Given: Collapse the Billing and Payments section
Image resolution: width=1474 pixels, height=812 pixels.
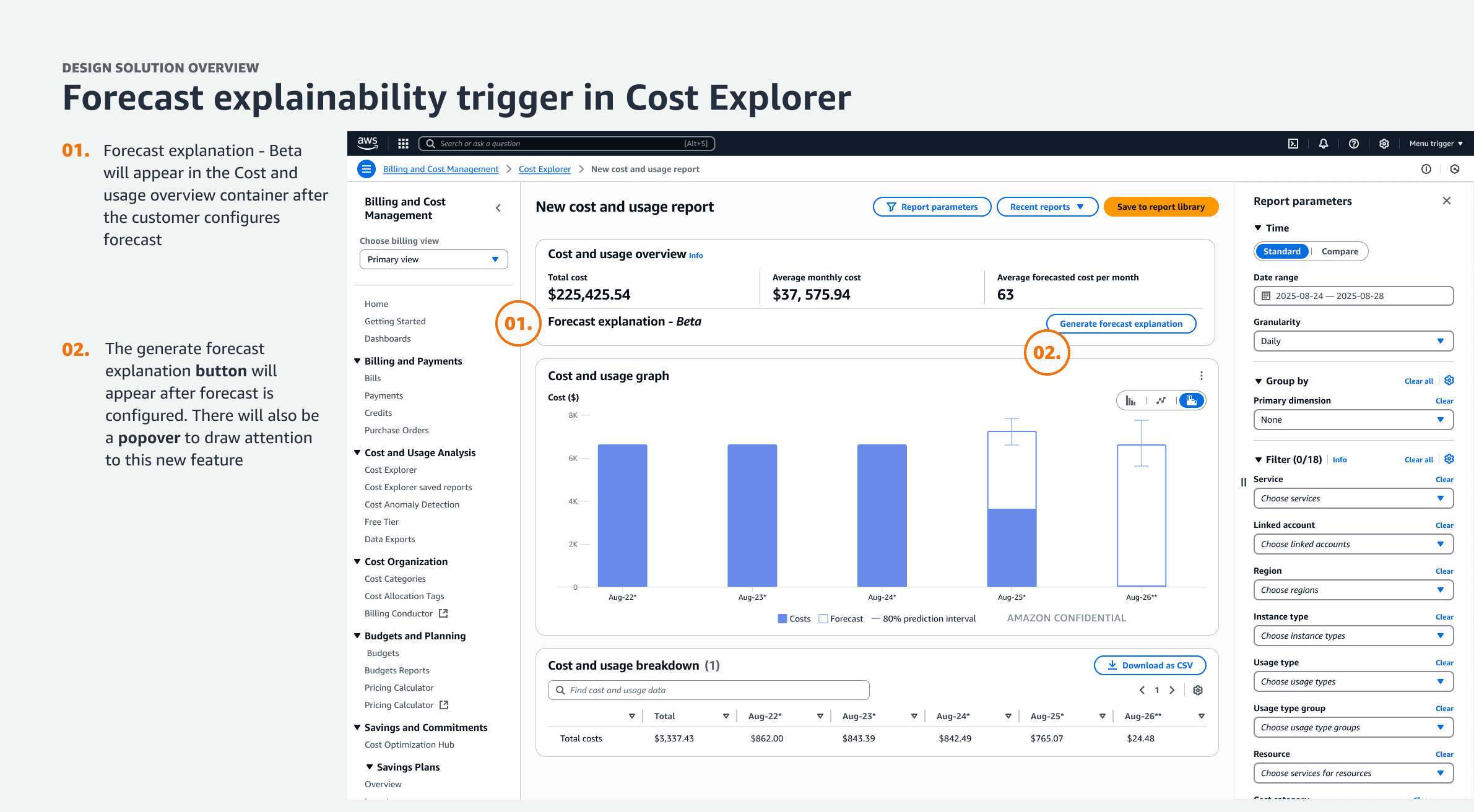Looking at the screenshot, I should tap(357, 361).
